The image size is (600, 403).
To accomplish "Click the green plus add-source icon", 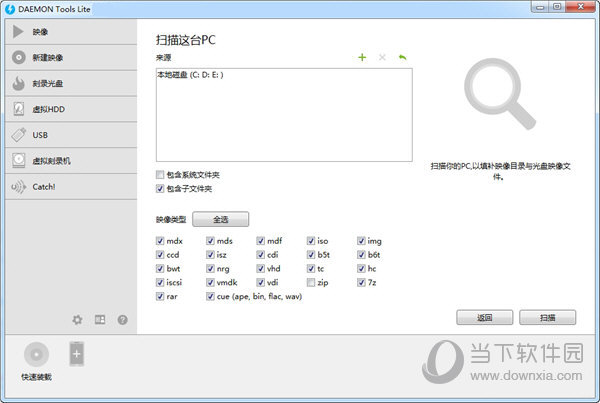I will tap(362, 57).
